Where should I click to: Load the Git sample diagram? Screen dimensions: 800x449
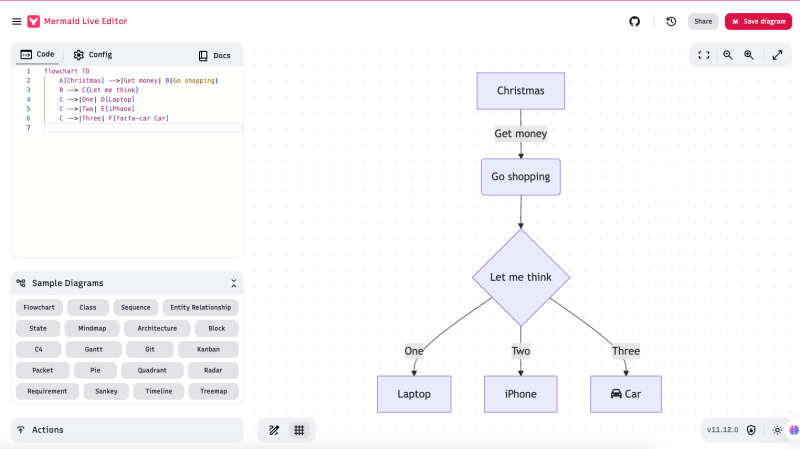tap(149, 349)
